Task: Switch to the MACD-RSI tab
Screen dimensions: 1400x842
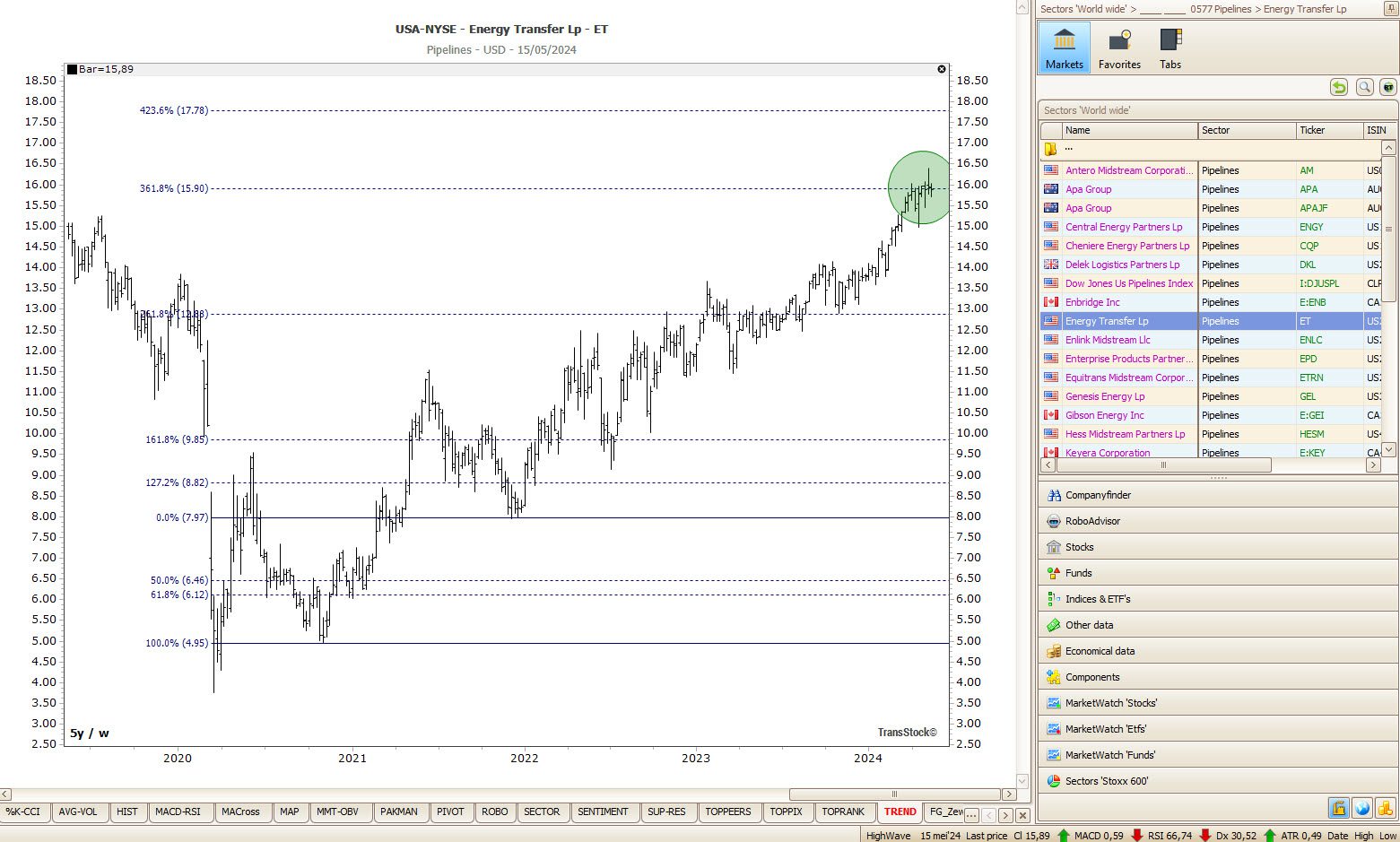Action: coord(178,812)
